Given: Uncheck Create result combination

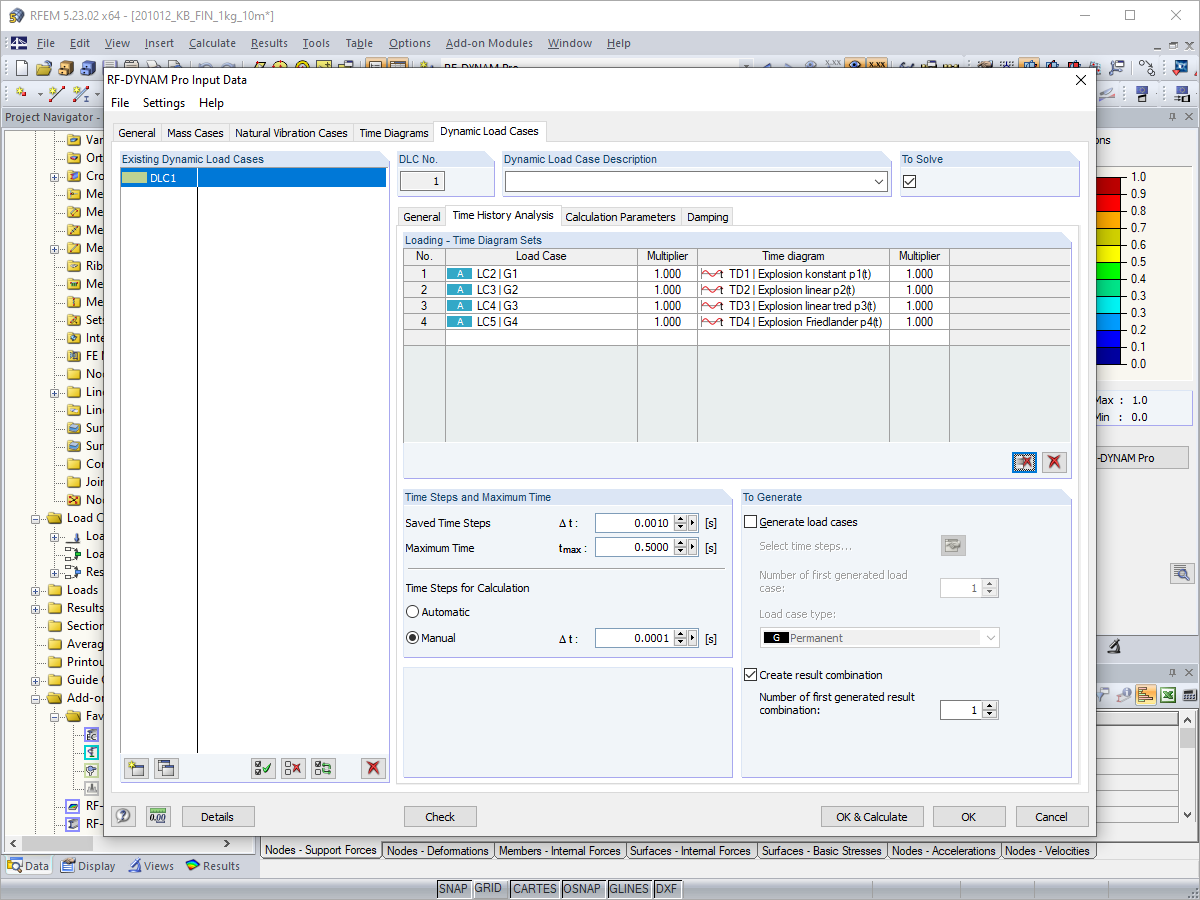Looking at the screenshot, I should [x=751, y=674].
